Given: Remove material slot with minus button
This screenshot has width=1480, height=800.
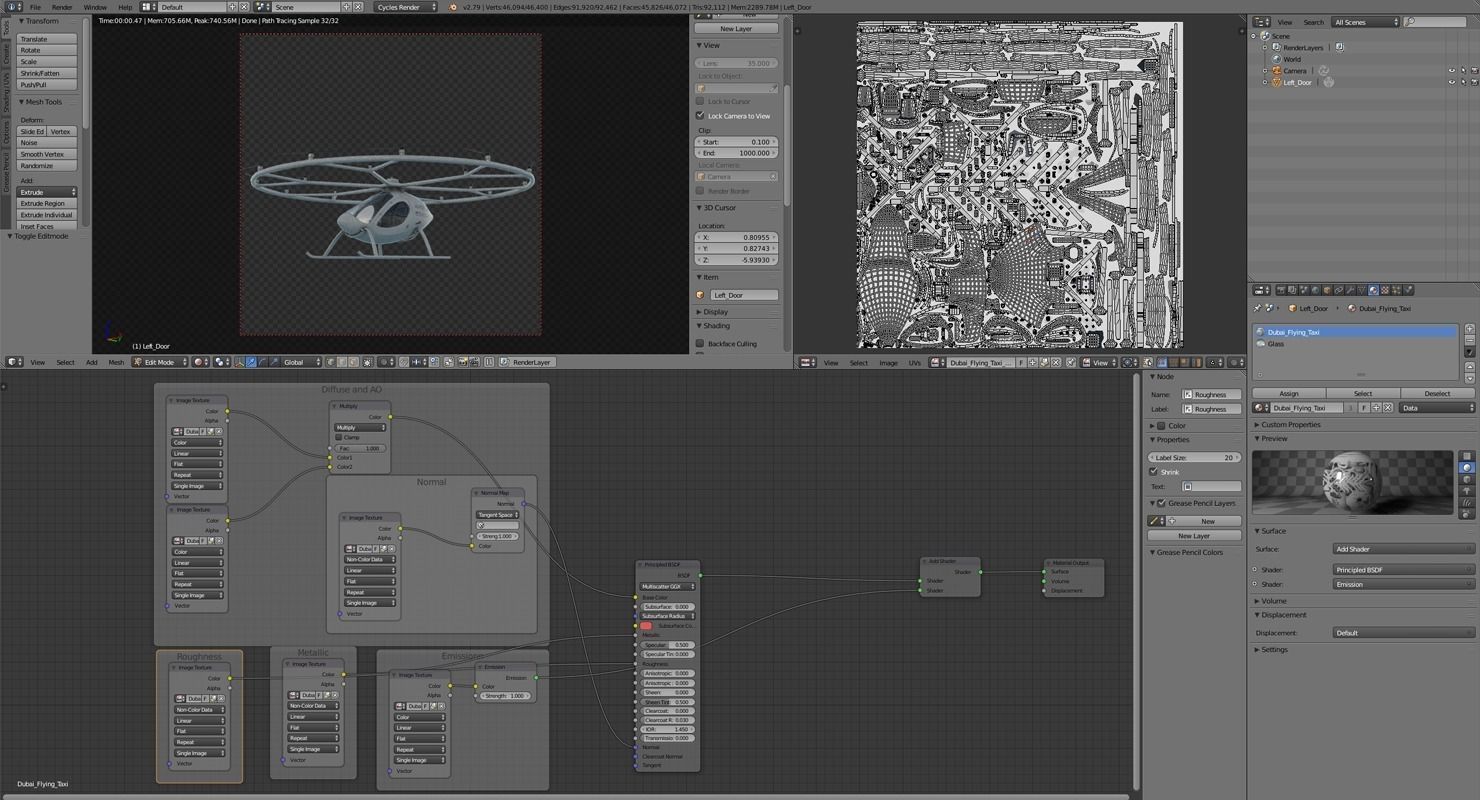Looking at the screenshot, I should click(x=1470, y=340).
